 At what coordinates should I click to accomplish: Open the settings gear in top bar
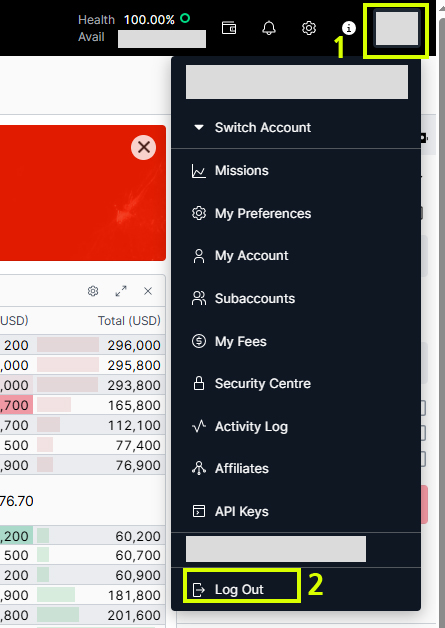pyautogui.click(x=309, y=28)
